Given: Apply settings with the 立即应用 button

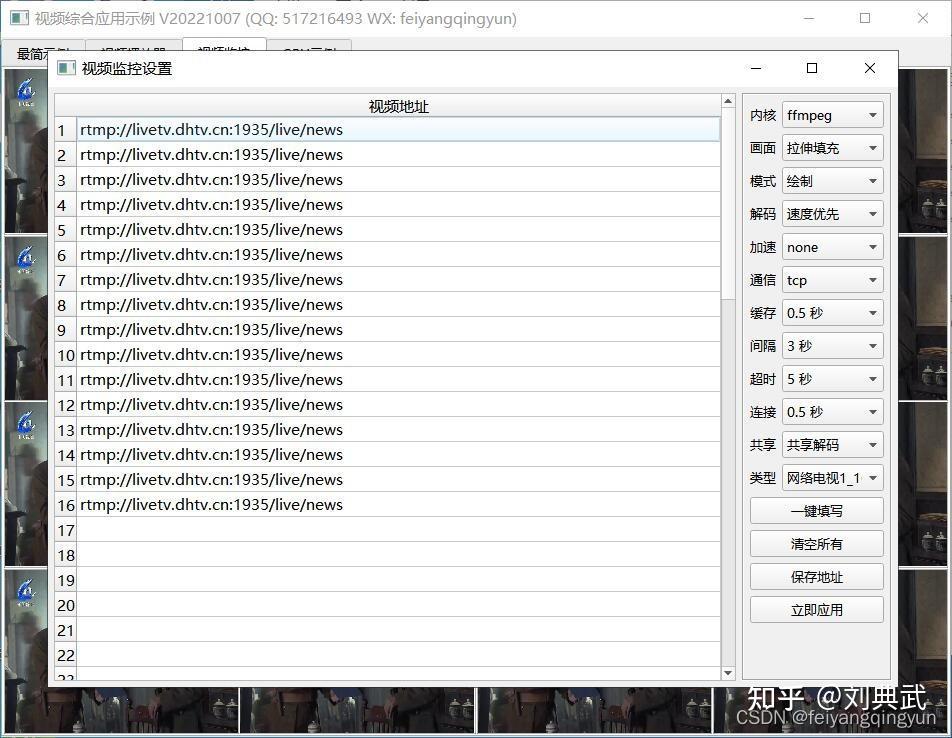Looking at the screenshot, I should (x=816, y=609).
